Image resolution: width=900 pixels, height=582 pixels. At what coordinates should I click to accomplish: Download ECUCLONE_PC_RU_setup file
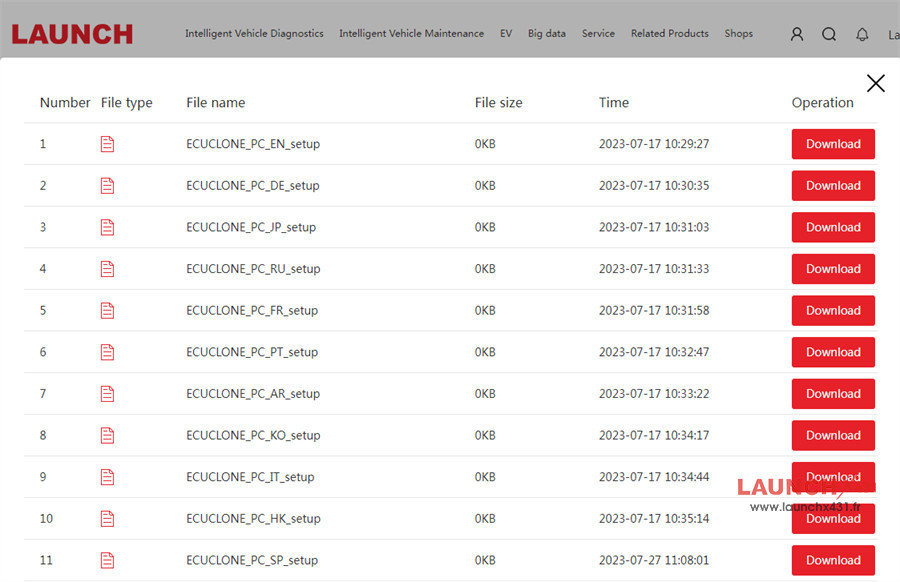[833, 269]
